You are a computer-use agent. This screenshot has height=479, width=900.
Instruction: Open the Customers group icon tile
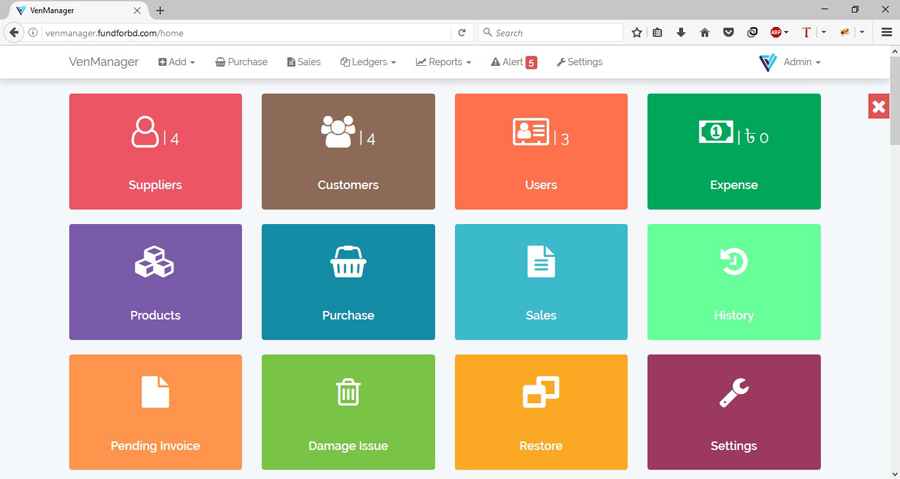(348, 151)
